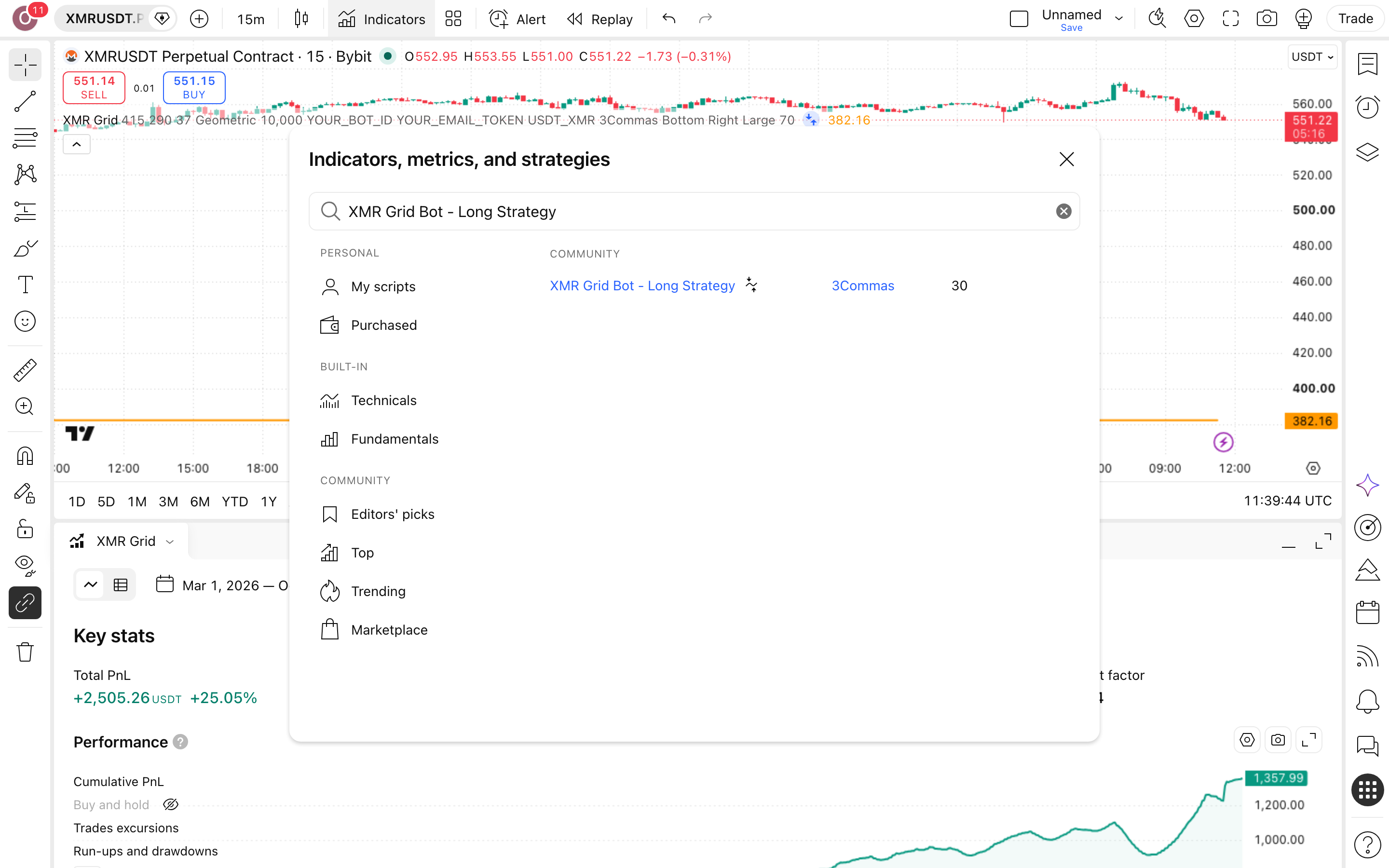
Task: Select the Trending category
Action: click(x=363, y=591)
